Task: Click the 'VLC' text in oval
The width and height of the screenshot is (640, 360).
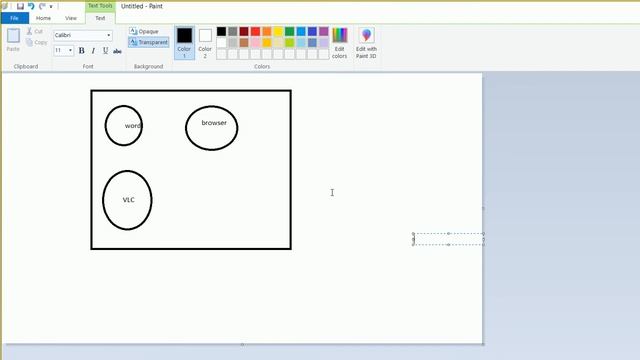Action: tap(129, 200)
